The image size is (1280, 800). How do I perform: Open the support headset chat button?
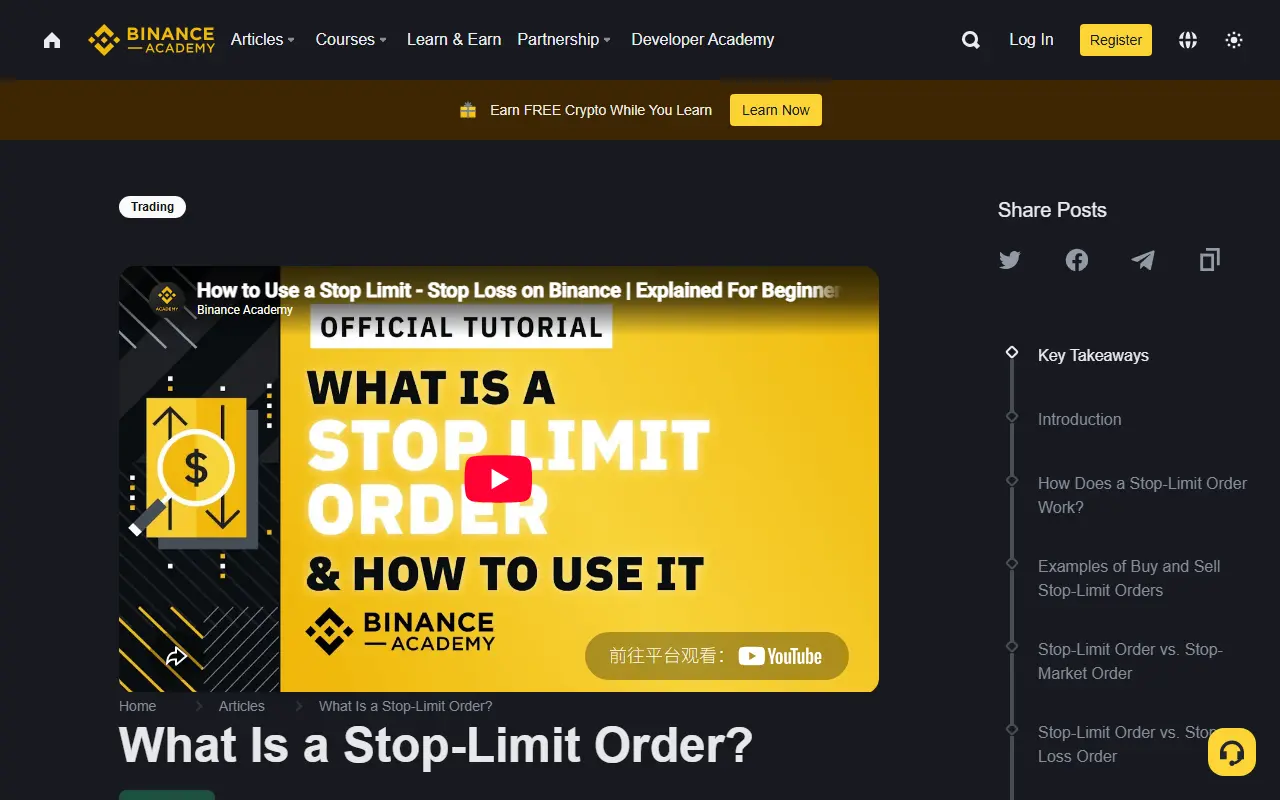[1232, 752]
